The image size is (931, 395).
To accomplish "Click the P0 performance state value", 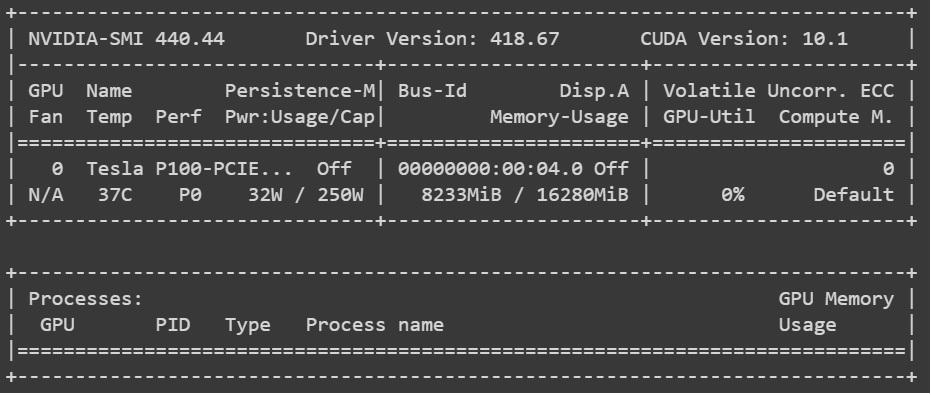I will coord(190,195).
